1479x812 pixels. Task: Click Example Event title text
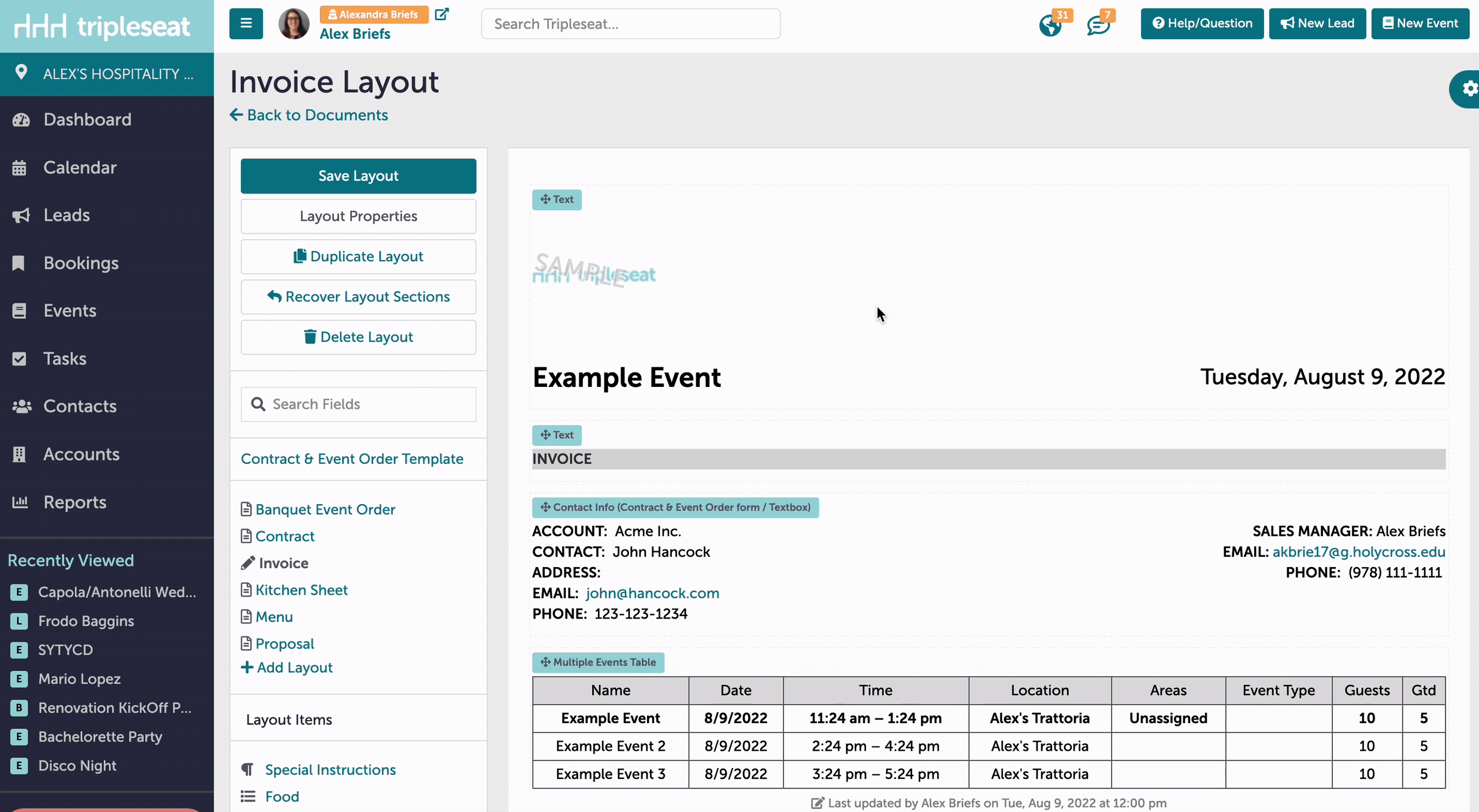coord(626,378)
